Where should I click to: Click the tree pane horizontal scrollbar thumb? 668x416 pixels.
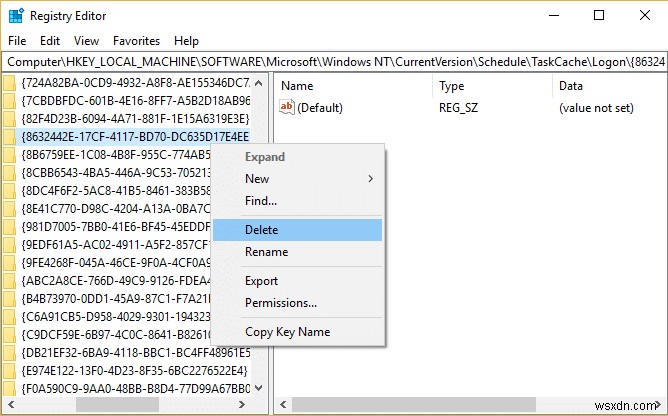(x=117, y=404)
